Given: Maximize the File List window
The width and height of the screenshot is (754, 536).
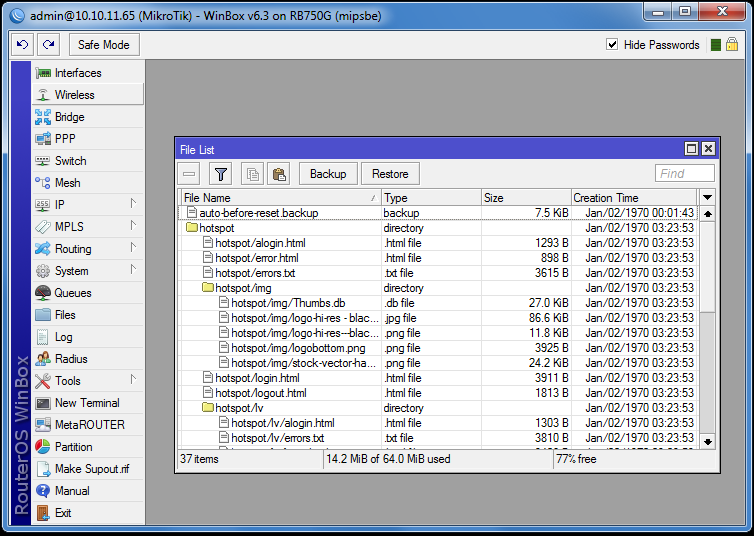Looking at the screenshot, I should (x=691, y=149).
